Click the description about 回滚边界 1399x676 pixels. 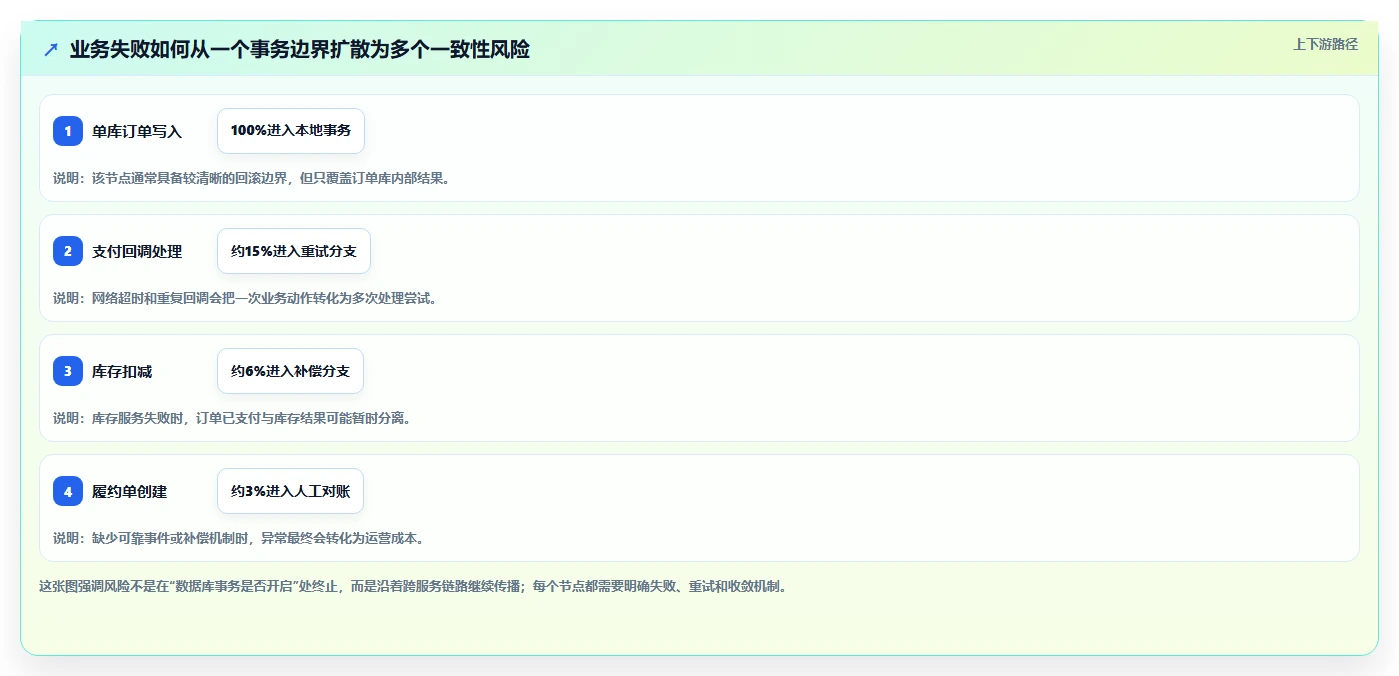coord(252,178)
